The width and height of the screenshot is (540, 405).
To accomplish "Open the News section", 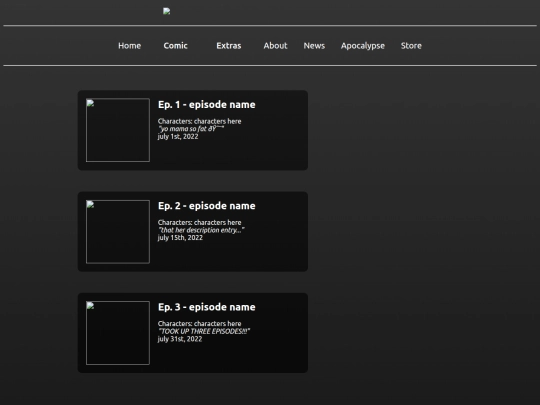I will (x=314, y=45).
